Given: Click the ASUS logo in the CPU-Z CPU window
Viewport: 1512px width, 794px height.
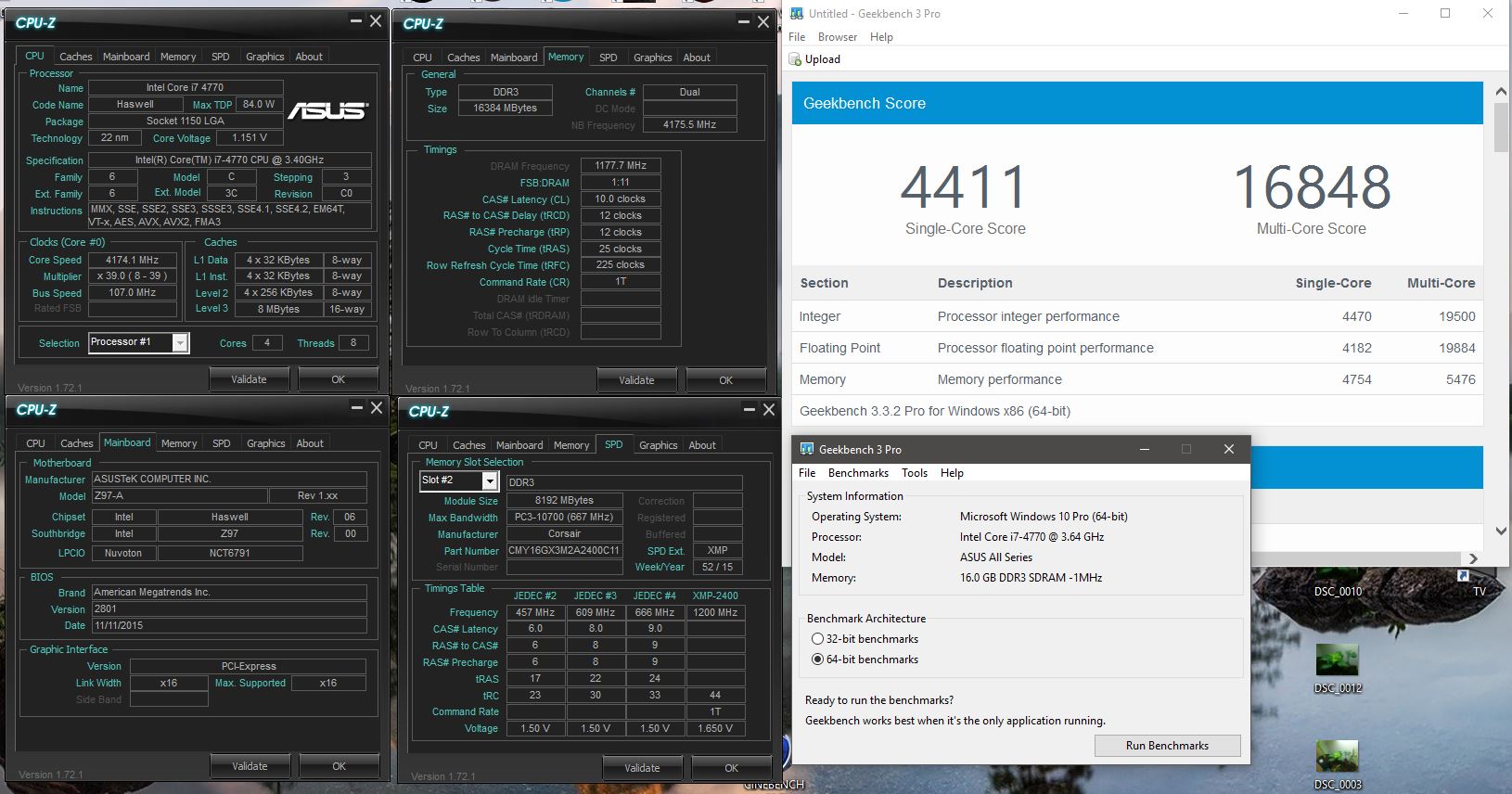Looking at the screenshot, I should (327, 110).
